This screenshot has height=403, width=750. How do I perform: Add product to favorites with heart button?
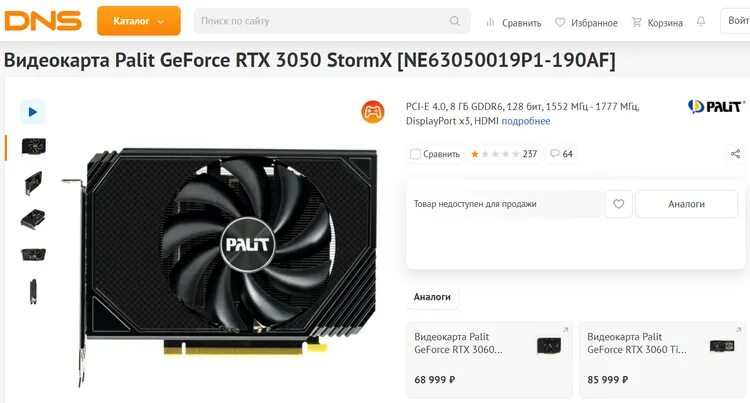[618, 204]
